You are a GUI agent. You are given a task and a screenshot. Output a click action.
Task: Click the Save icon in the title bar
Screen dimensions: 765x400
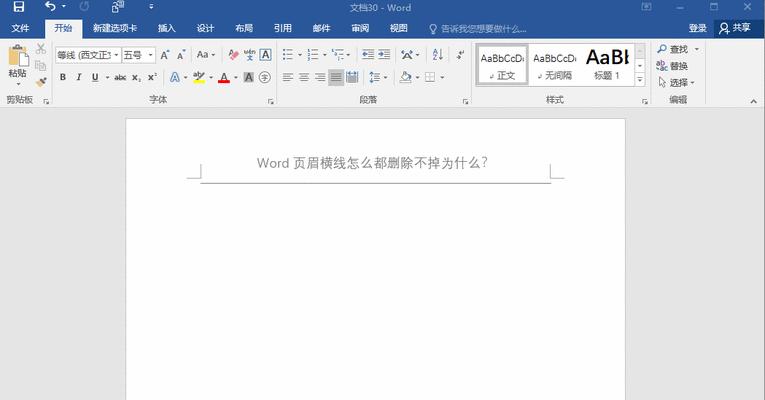point(18,7)
